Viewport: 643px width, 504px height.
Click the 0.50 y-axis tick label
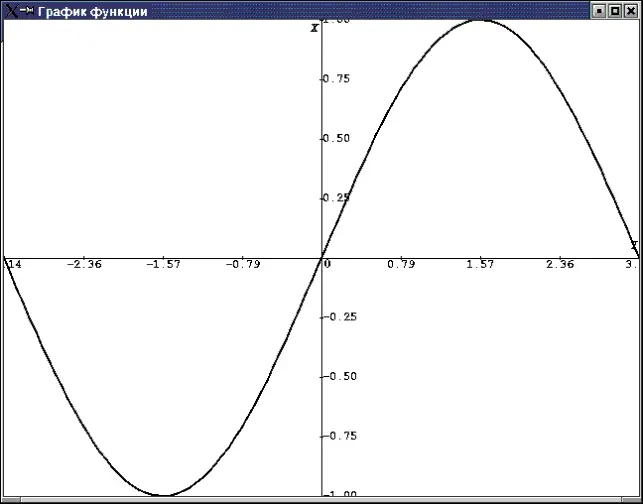[x=338, y=138]
